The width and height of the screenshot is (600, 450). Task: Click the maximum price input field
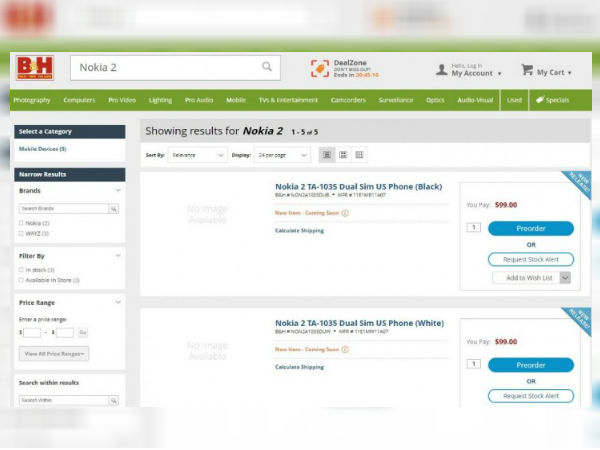[65, 333]
